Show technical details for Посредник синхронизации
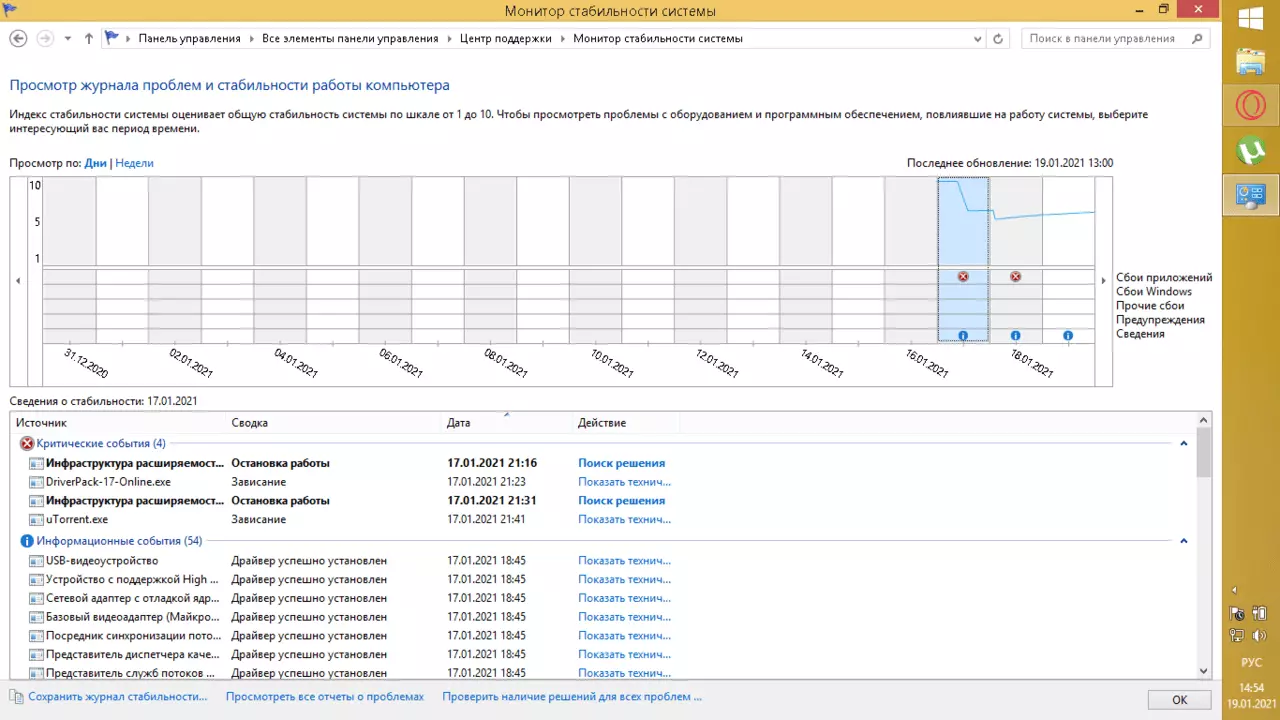 click(624, 636)
